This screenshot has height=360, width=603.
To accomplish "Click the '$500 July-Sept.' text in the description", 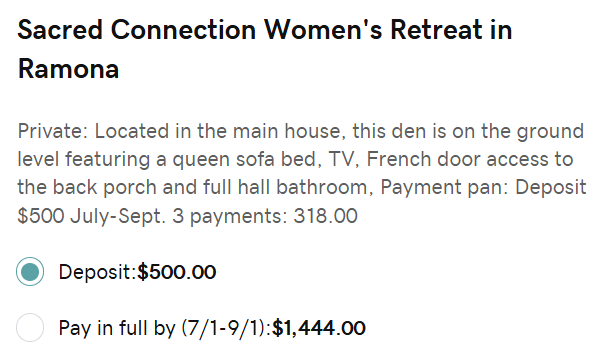I will click(92, 216).
